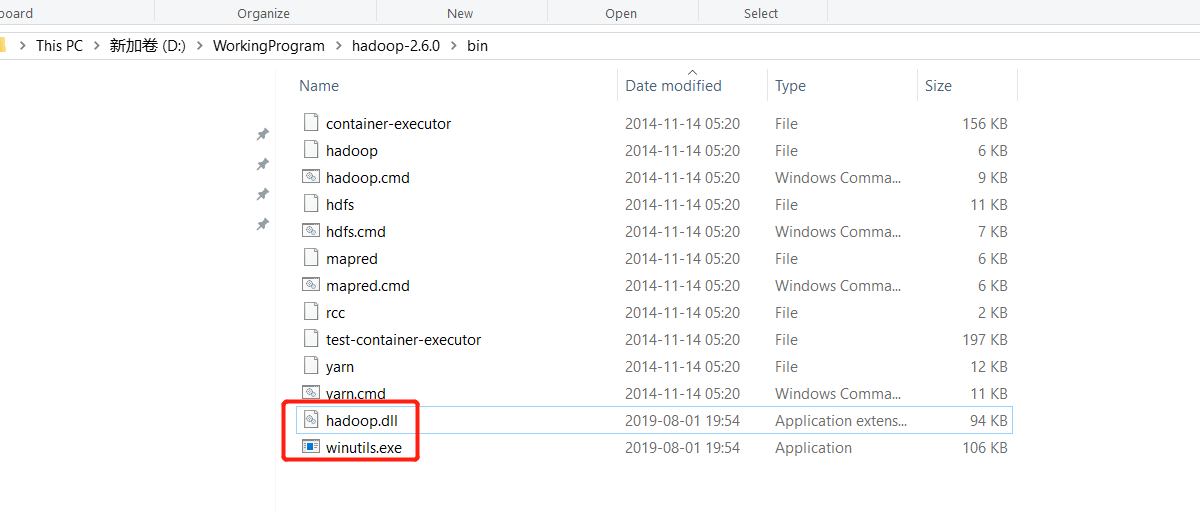Click the fourth pin icon in navigation pane
The image size is (1200, 512).
point(262,224)
